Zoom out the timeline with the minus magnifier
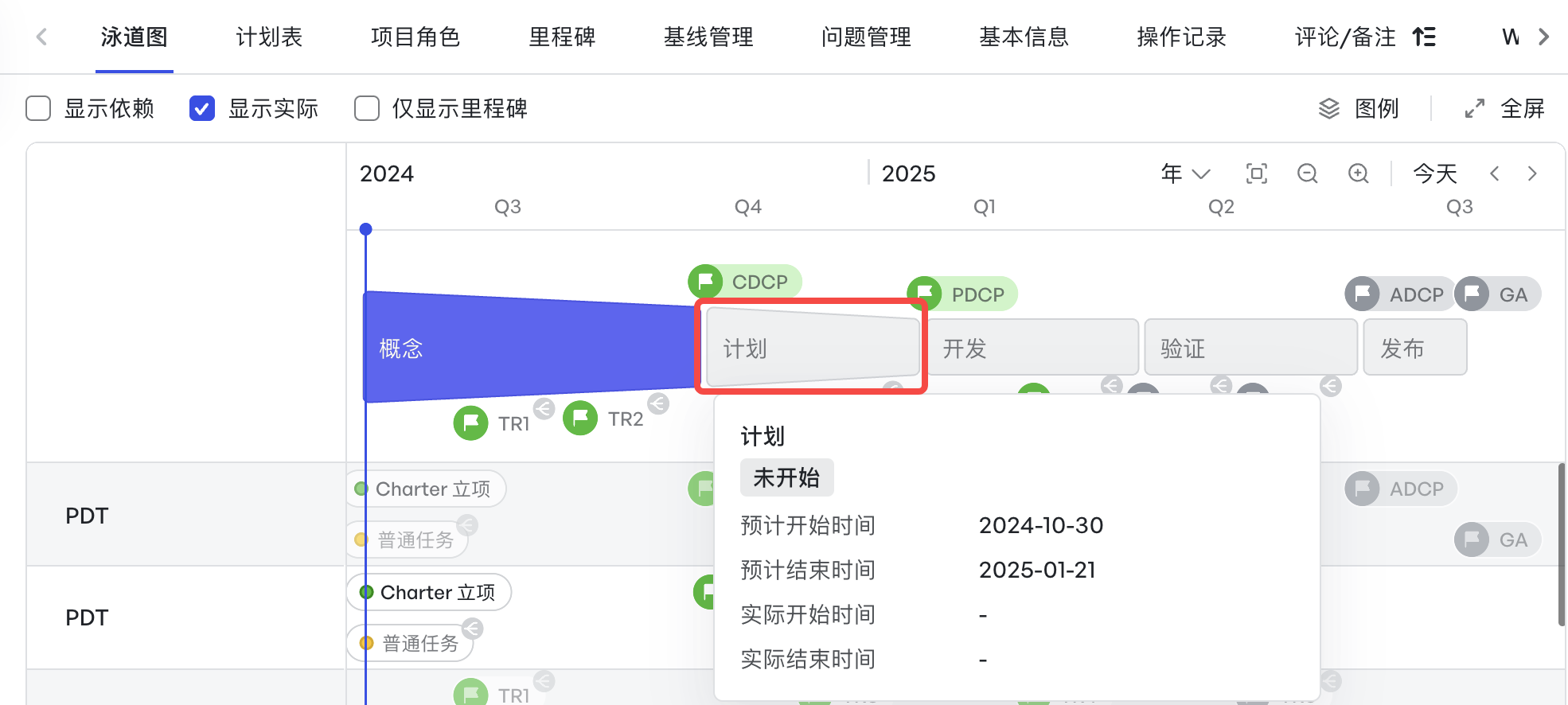The height and width of the screenshot is (705, 1568). coord(1307,173)
